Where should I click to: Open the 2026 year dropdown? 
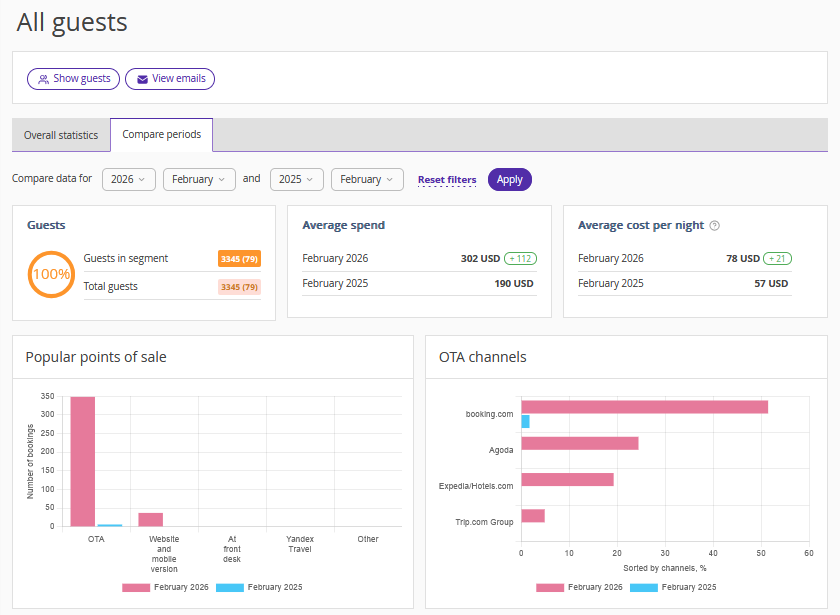point(129,179)
